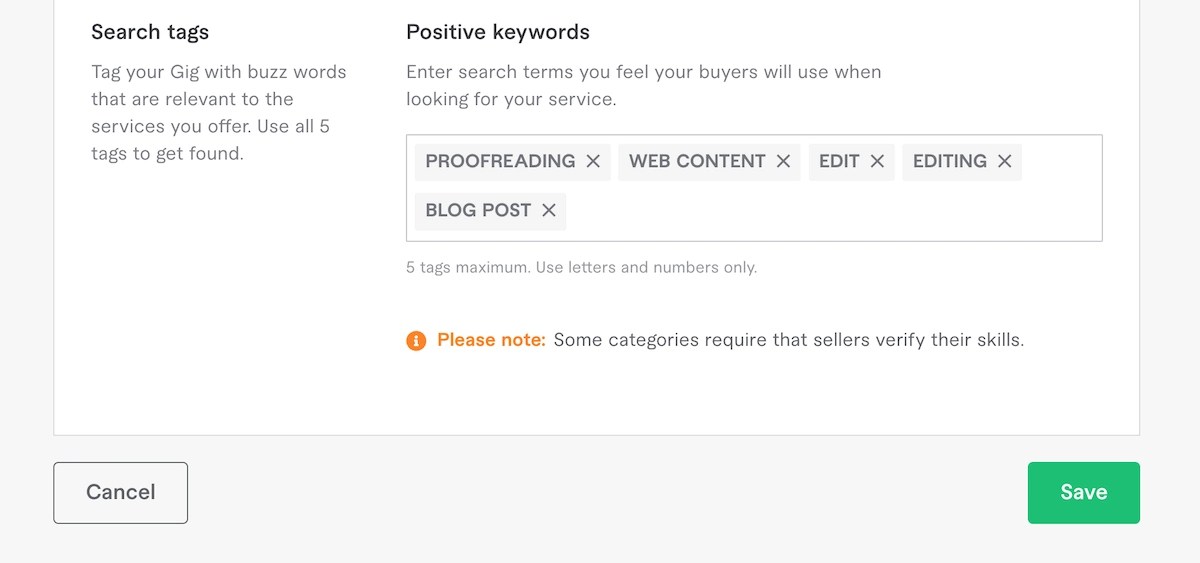Viewport: 1200px width, 563px height.
Task: Select the PROOFREADING tag label
Action: (x=500, y=161)
